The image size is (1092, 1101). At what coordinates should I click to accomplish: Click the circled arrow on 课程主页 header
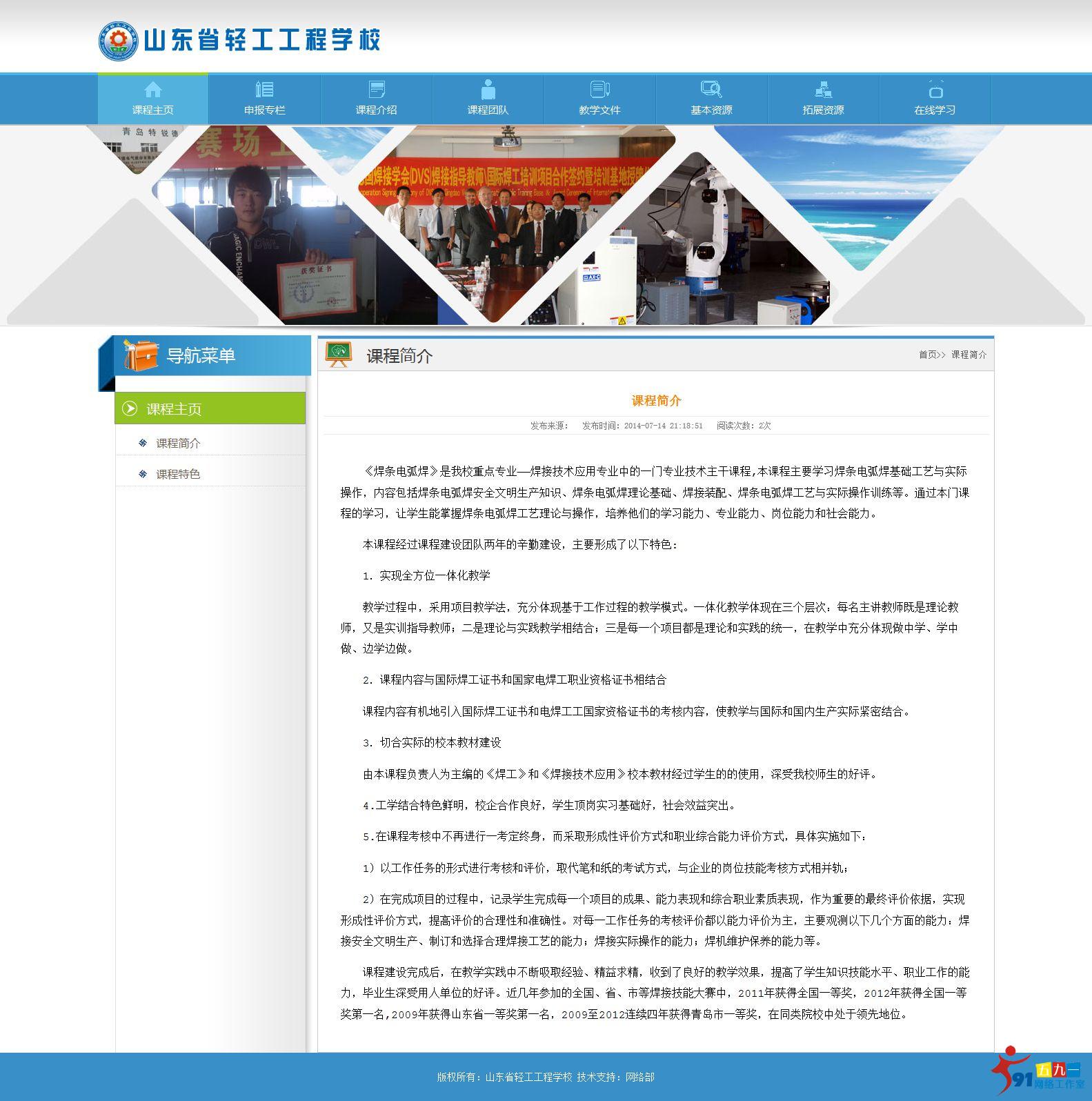[130, 408]
